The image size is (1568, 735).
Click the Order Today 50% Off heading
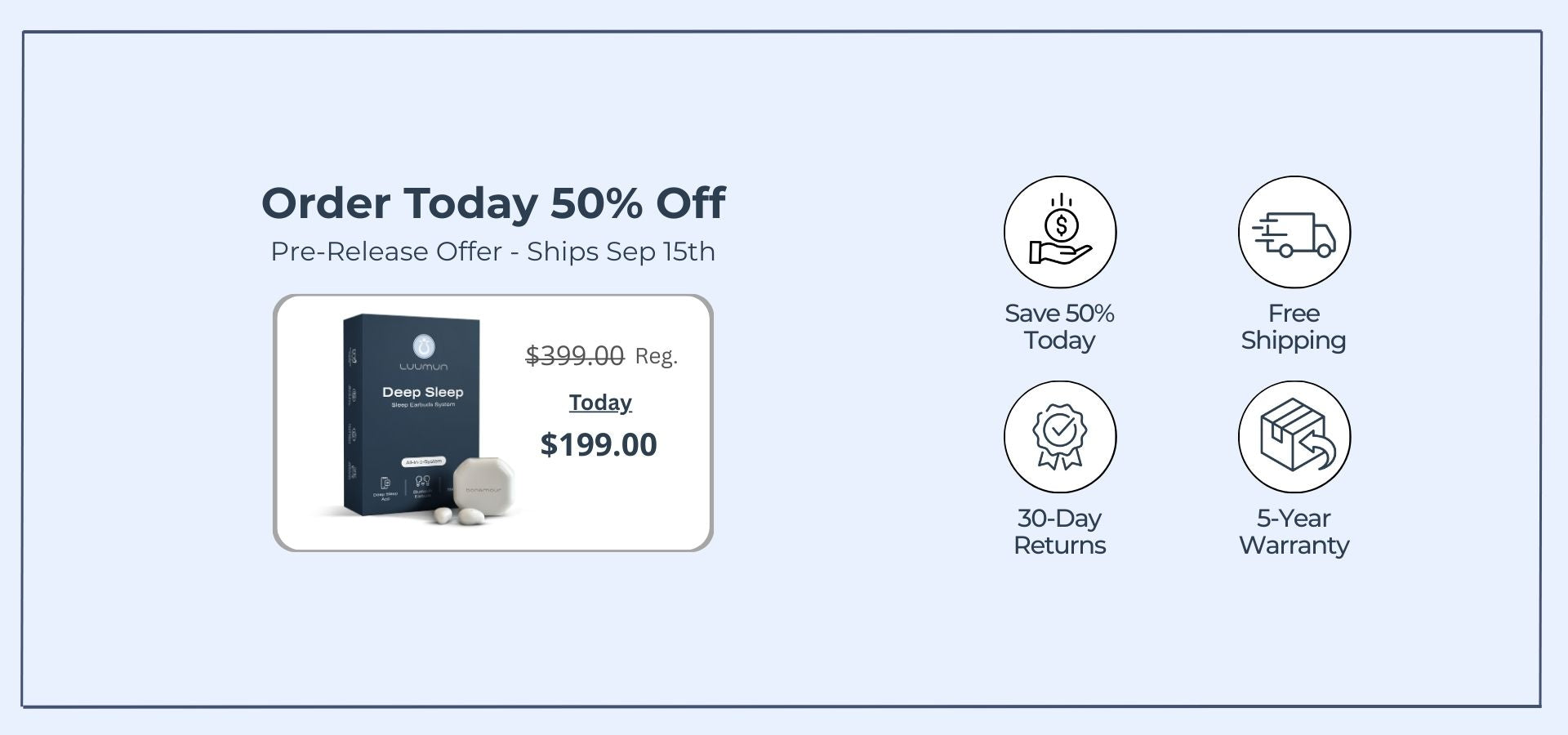pyautogui.click(x=493, y=203)
